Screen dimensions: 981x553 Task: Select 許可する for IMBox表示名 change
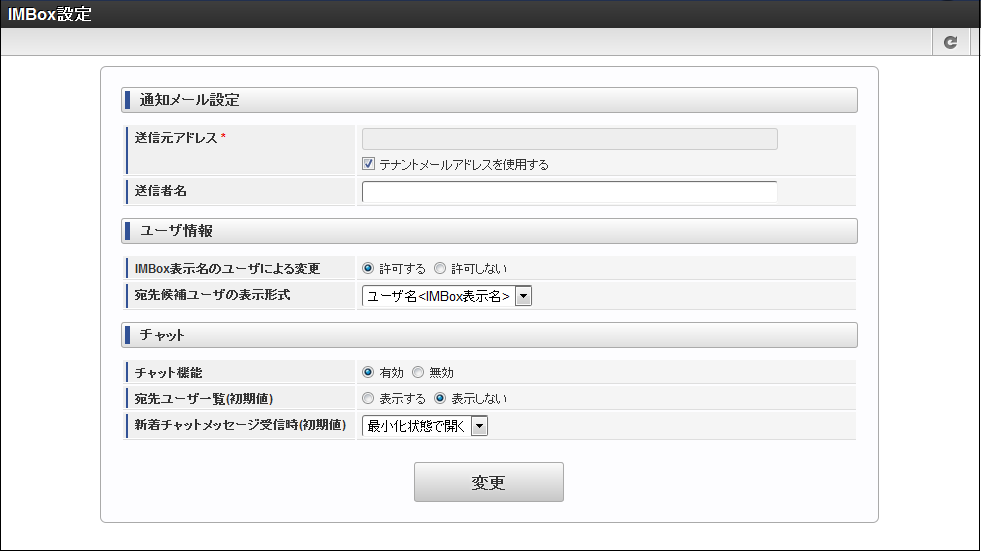pos(368,268)
